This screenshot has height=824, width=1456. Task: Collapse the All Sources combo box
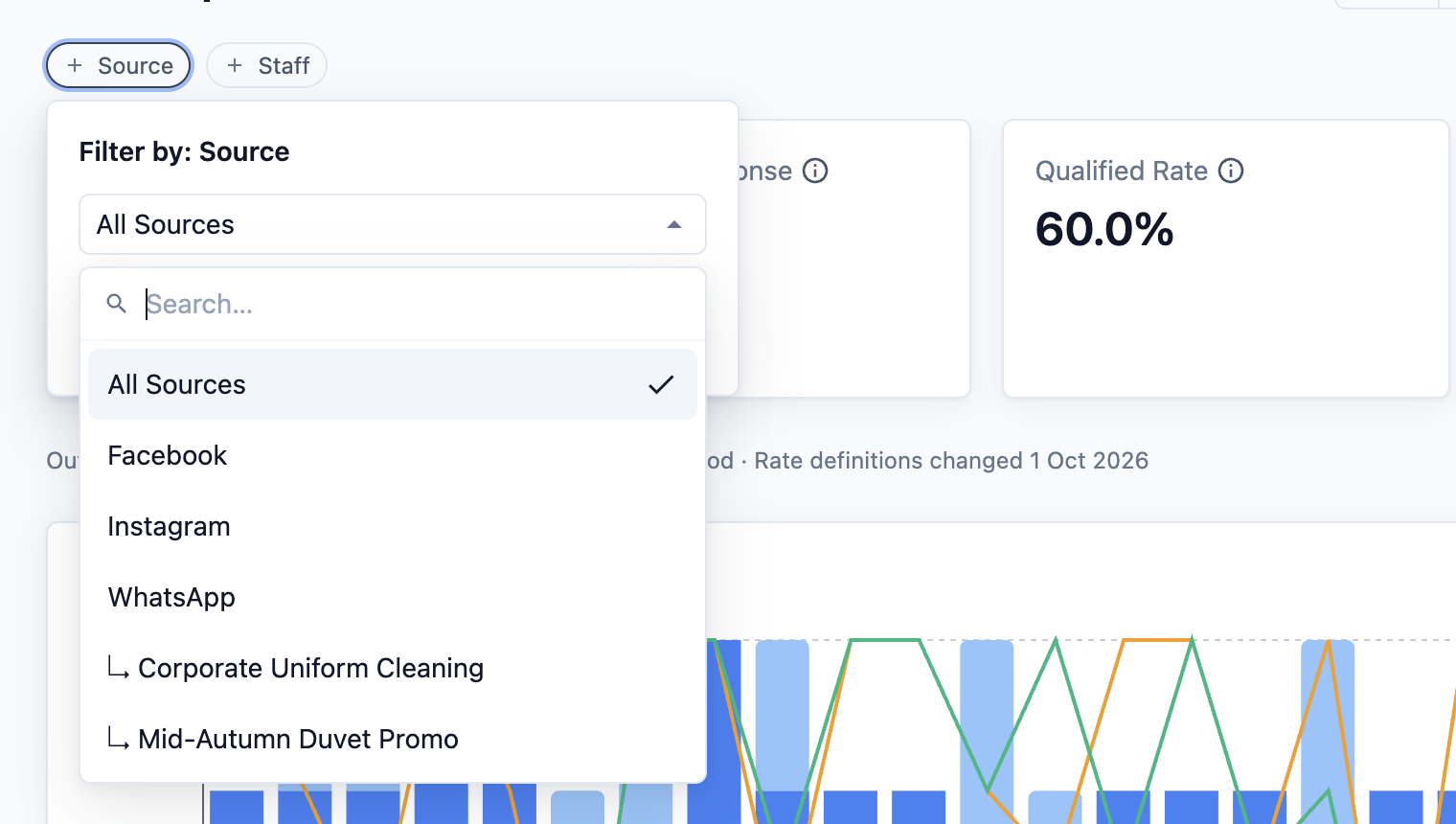click(x=393, y=224)
